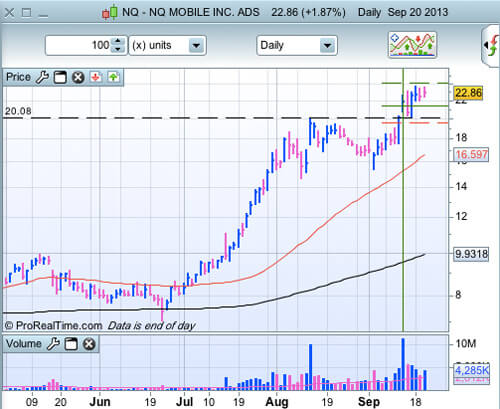Viewport: 500px width, 409px height.
Task: Decrease units count with stepper down arrow
Action: click(x=118, y=49)
